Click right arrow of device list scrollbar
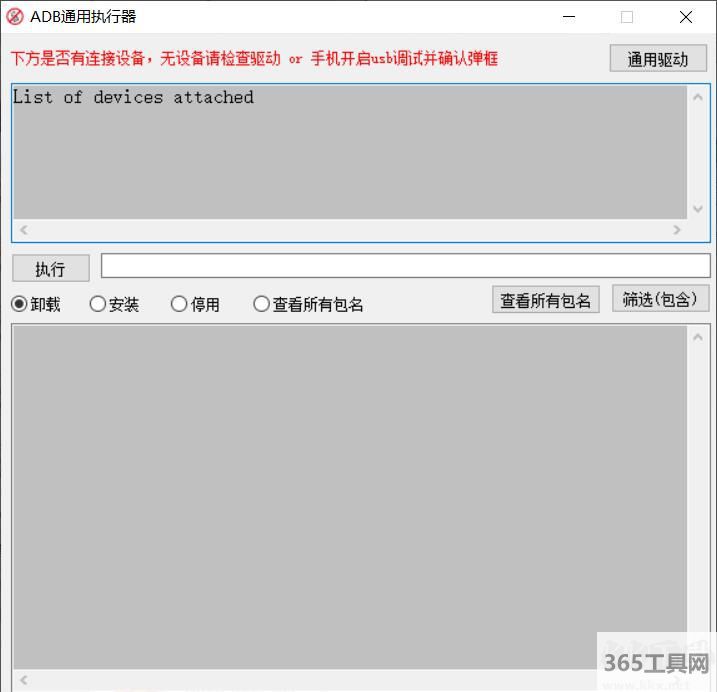The image size is (717, 692). click(677, 230)
